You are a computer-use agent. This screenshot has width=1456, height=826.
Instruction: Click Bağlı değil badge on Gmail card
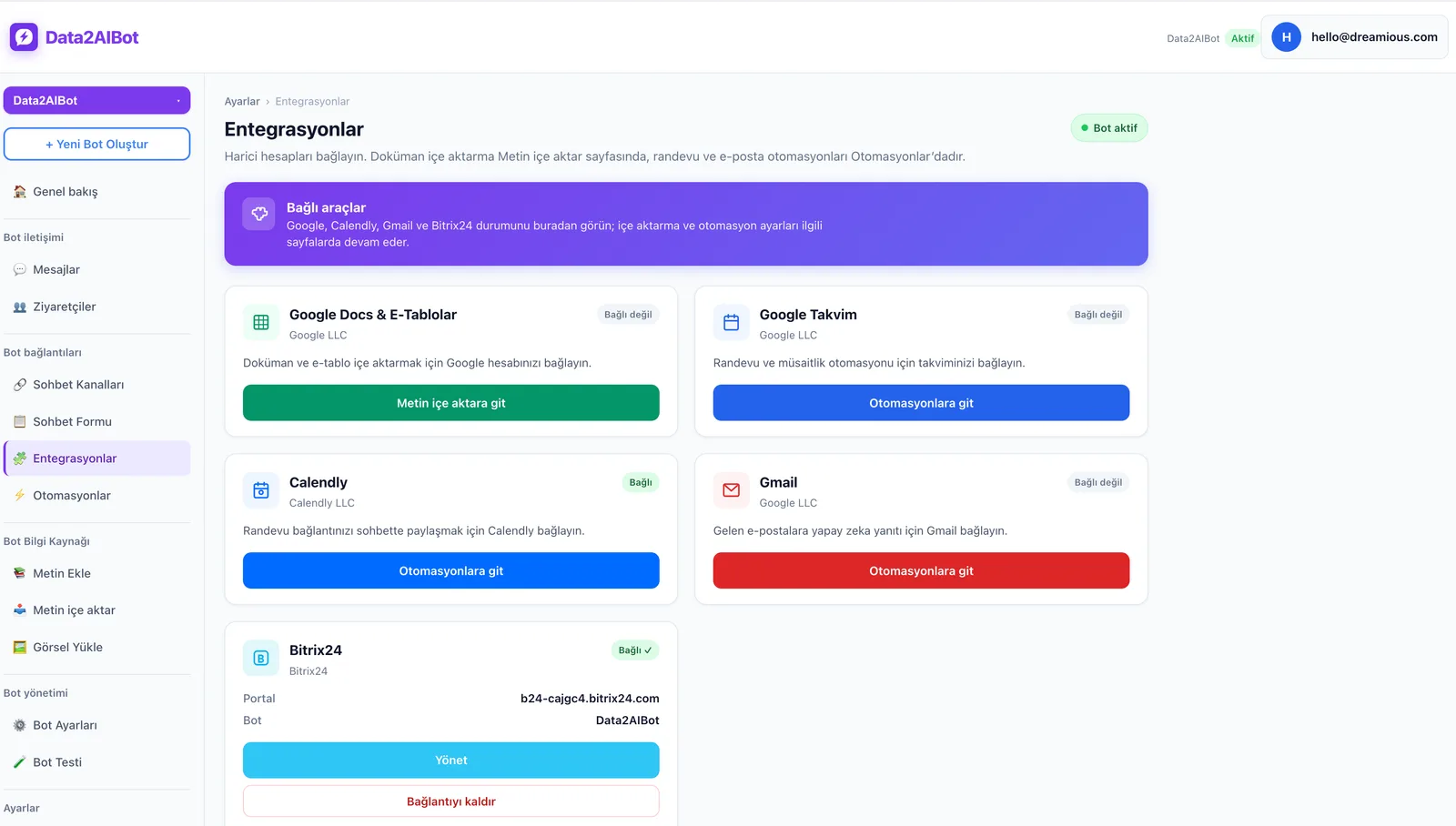[x=1098, y=483]
